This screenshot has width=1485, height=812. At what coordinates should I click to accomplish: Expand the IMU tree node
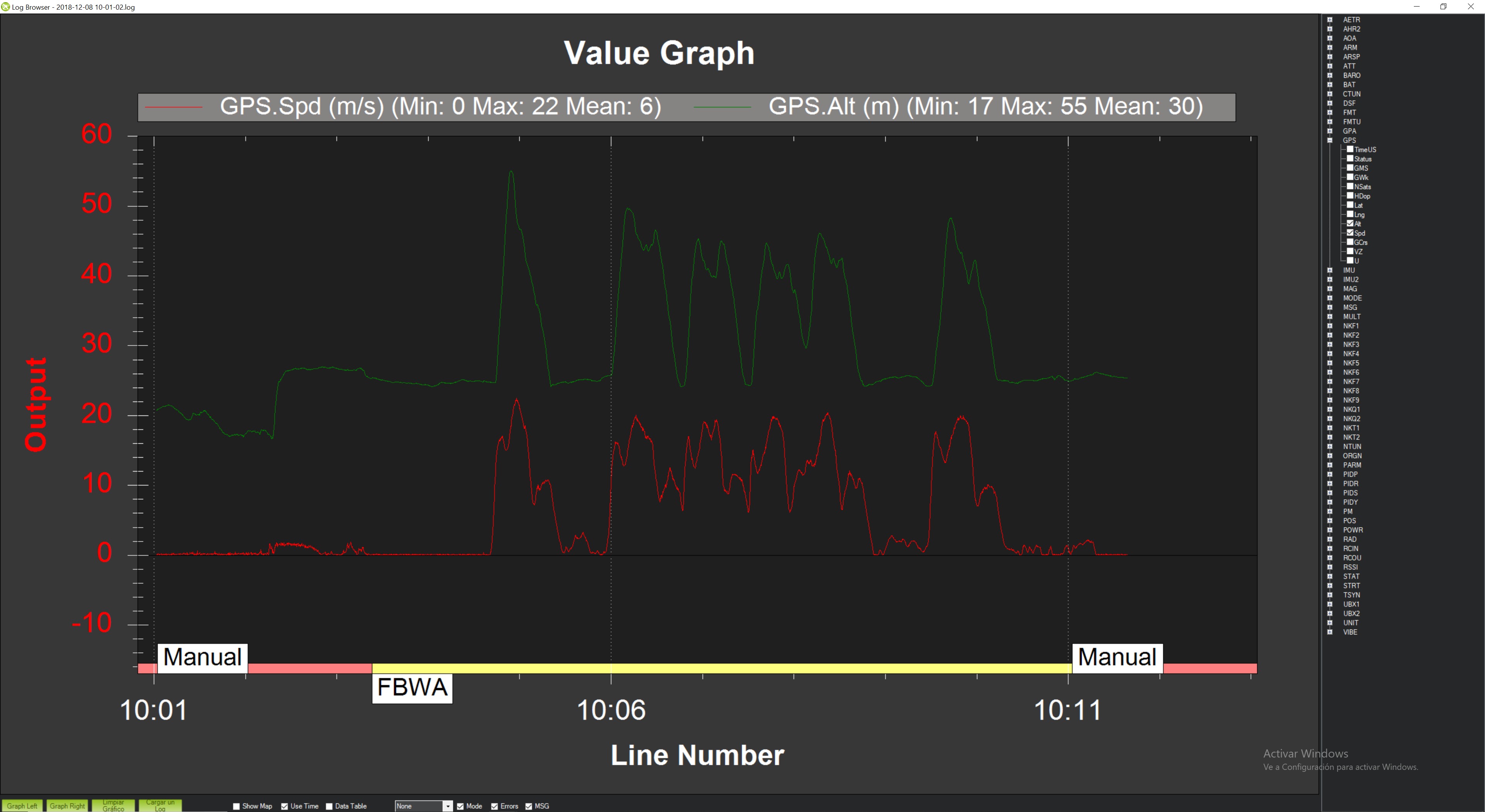1330,270
